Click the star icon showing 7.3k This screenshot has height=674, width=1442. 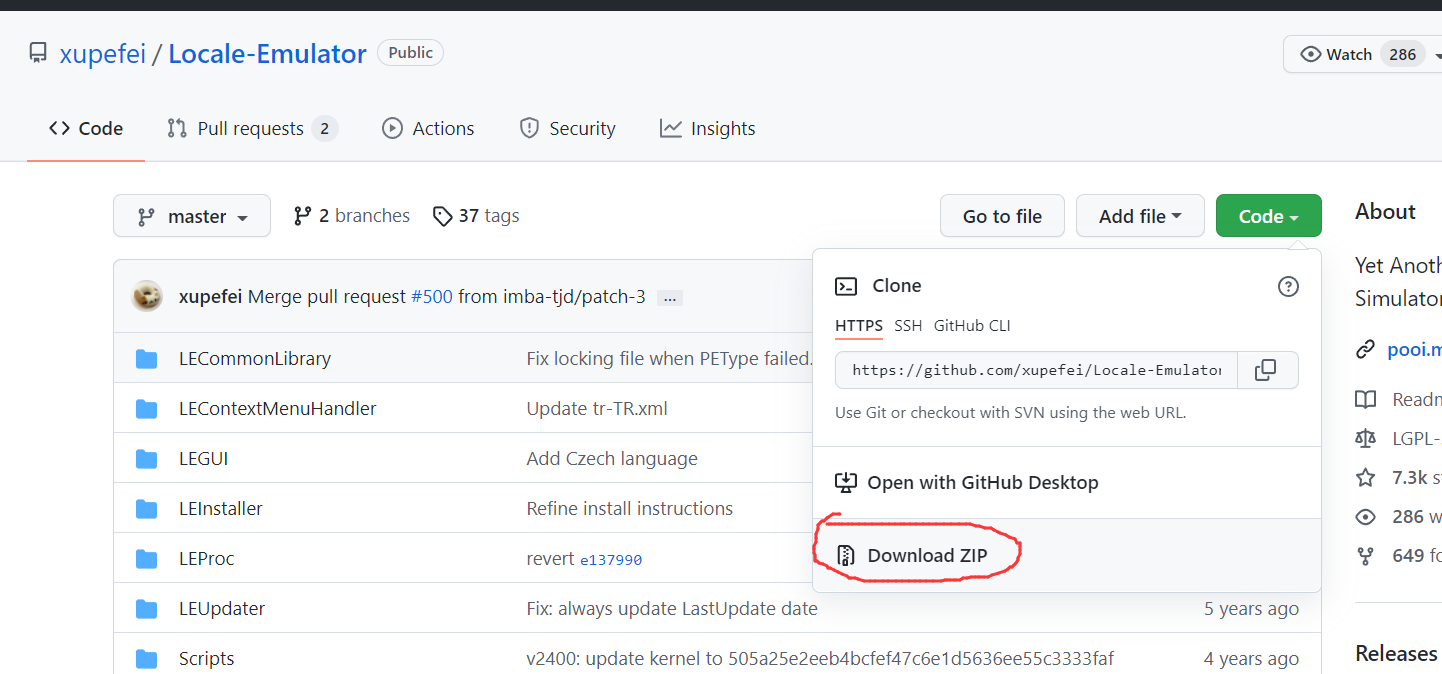click(1366, 477)
